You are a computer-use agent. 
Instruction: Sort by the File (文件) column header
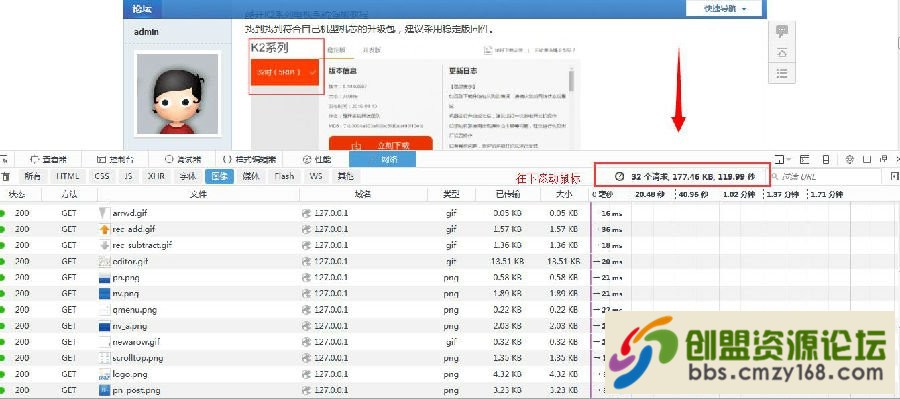tap(198, 195)
